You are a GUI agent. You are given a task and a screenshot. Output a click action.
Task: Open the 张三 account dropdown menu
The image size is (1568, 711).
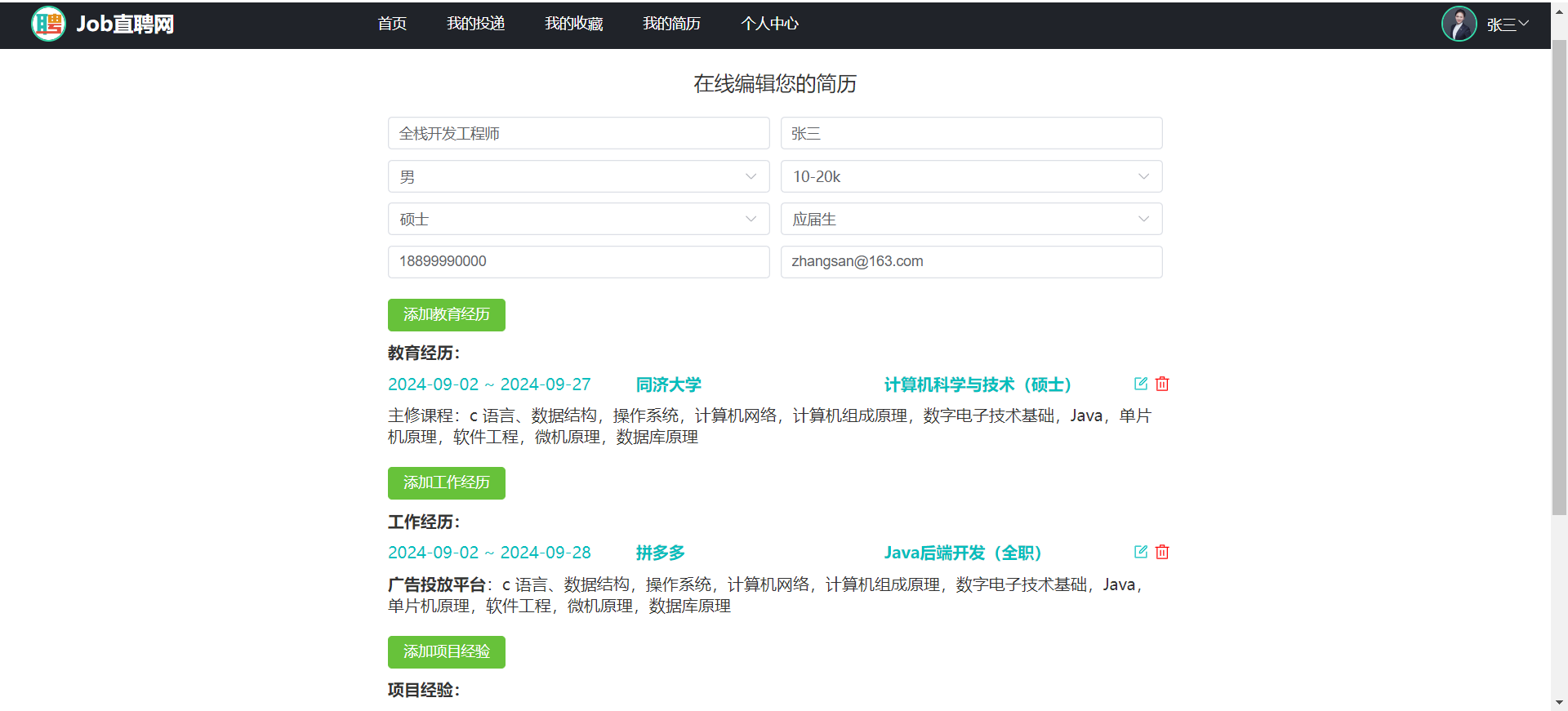pyautogui.click(x=1507, y=24)
